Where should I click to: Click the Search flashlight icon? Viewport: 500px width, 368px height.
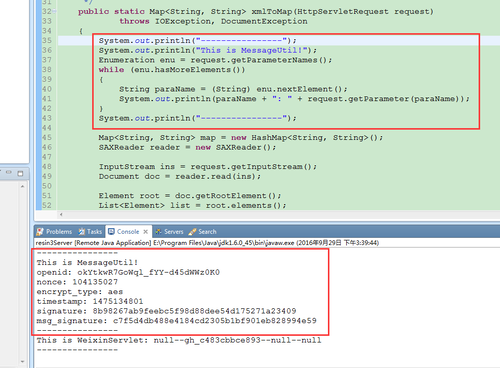click(x=192, y=232)
